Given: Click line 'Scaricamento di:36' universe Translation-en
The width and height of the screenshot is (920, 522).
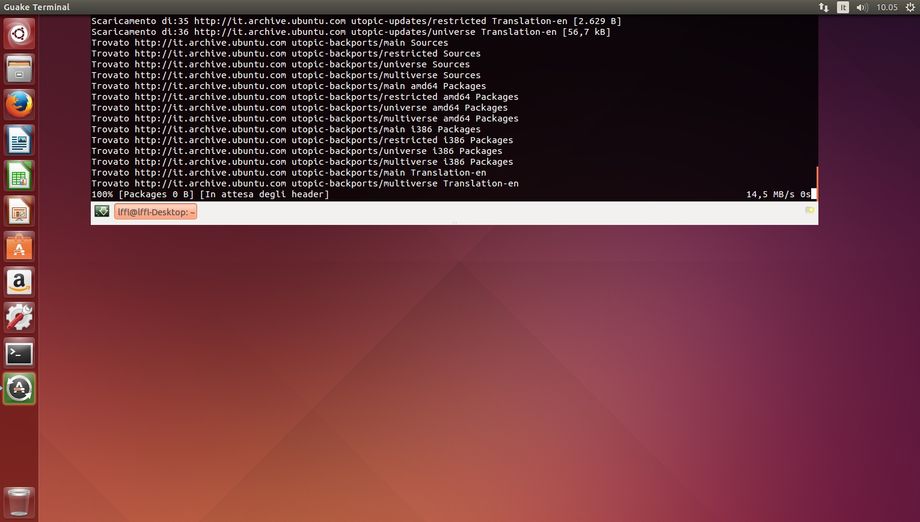Looking at the screenshot, I should tap(351, 32).
